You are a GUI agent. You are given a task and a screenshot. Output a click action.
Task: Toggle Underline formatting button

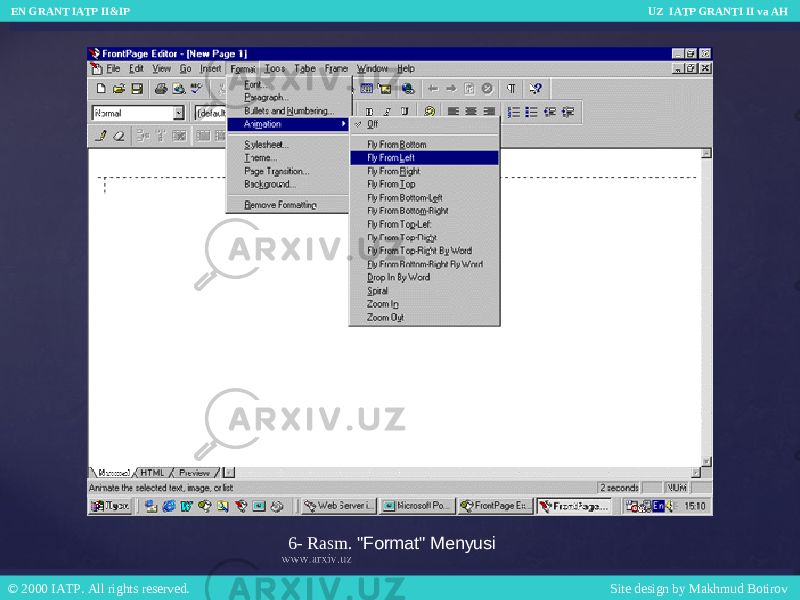click(405, 112)
